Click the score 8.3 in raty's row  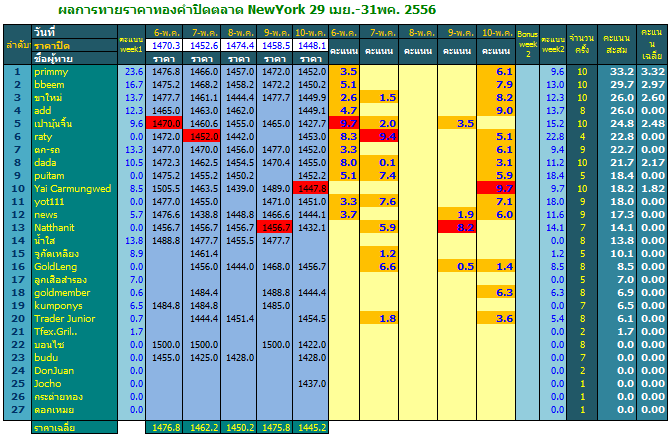tap(344, 137)
